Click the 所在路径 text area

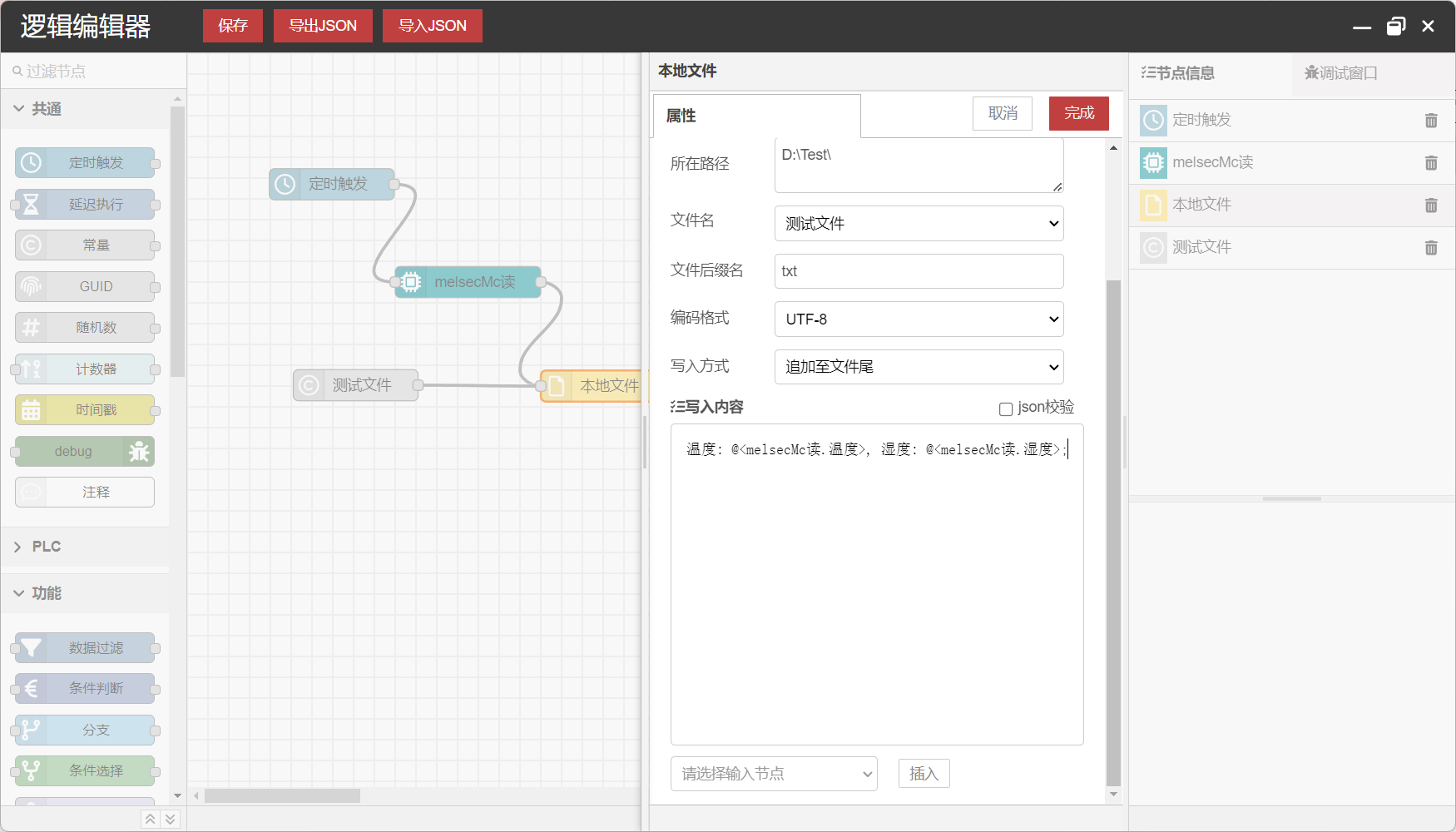click(919, 166)
